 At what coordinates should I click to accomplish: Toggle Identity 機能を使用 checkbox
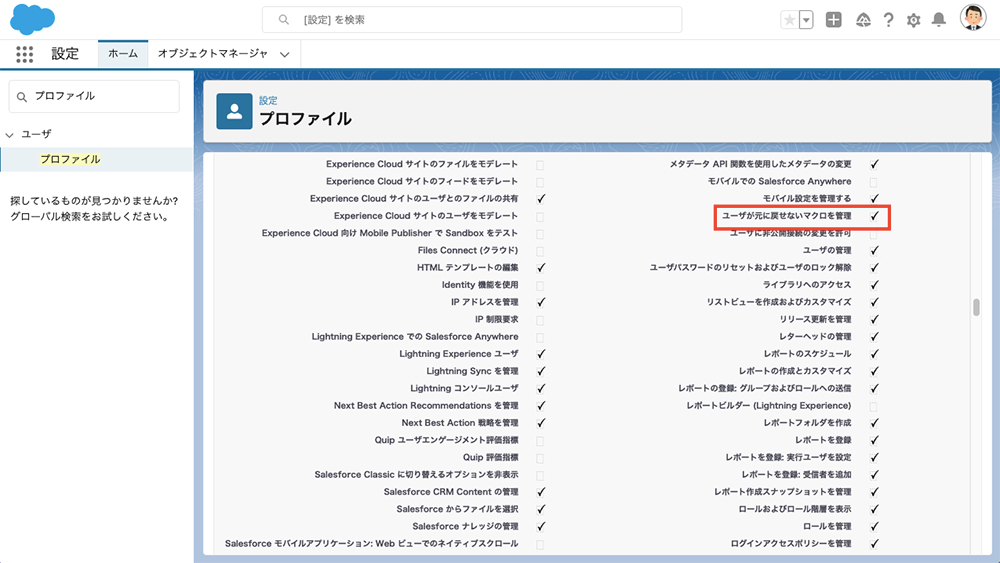coord(540,286)
